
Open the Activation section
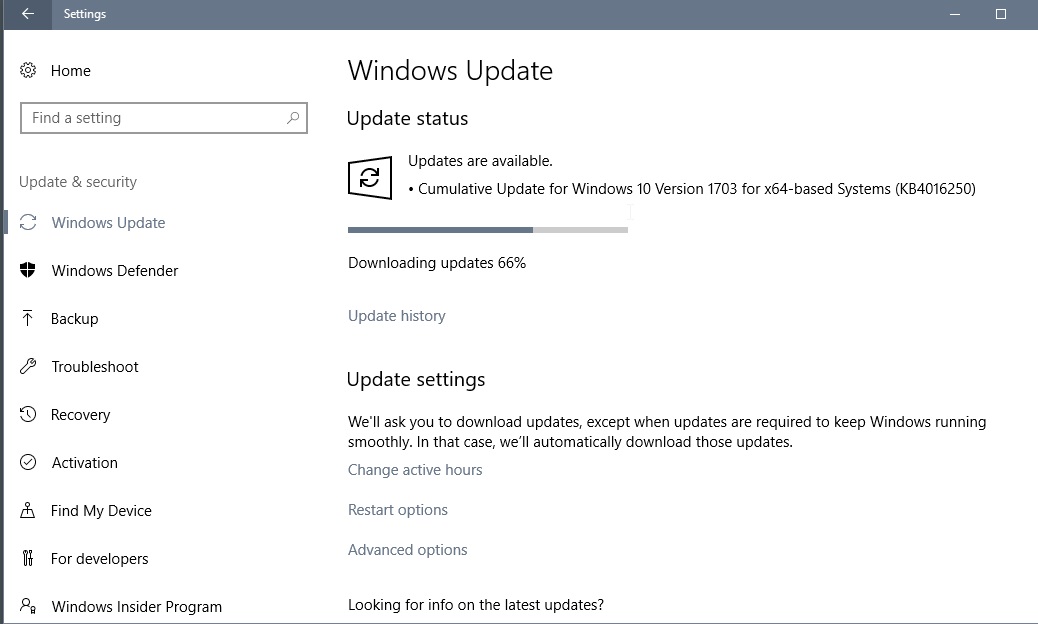(85, 463)
